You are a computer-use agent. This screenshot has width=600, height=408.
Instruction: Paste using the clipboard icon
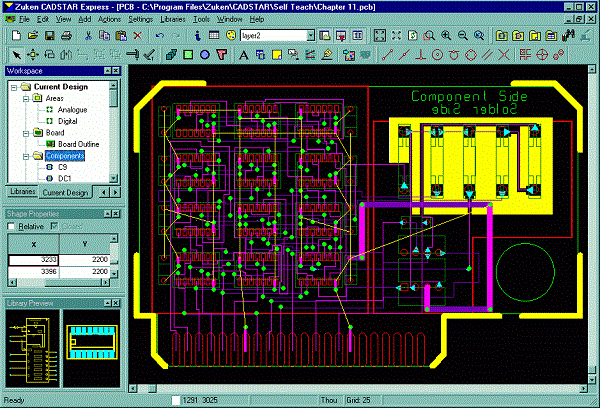(121, 36)
